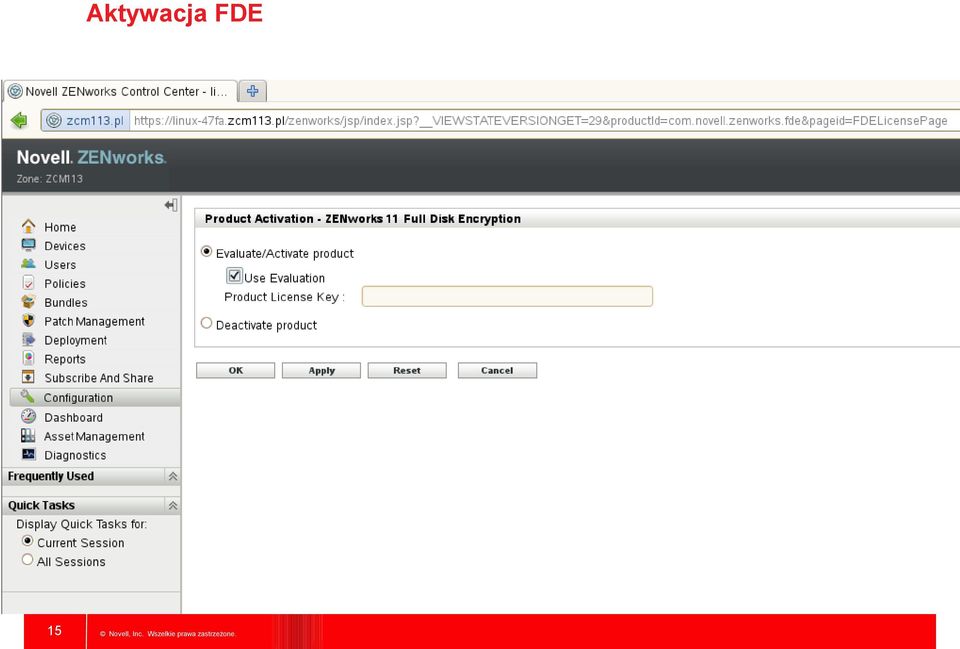960x649 pixels.
Task: Click the Product License Key field
Action: click(x=507, y=296)
